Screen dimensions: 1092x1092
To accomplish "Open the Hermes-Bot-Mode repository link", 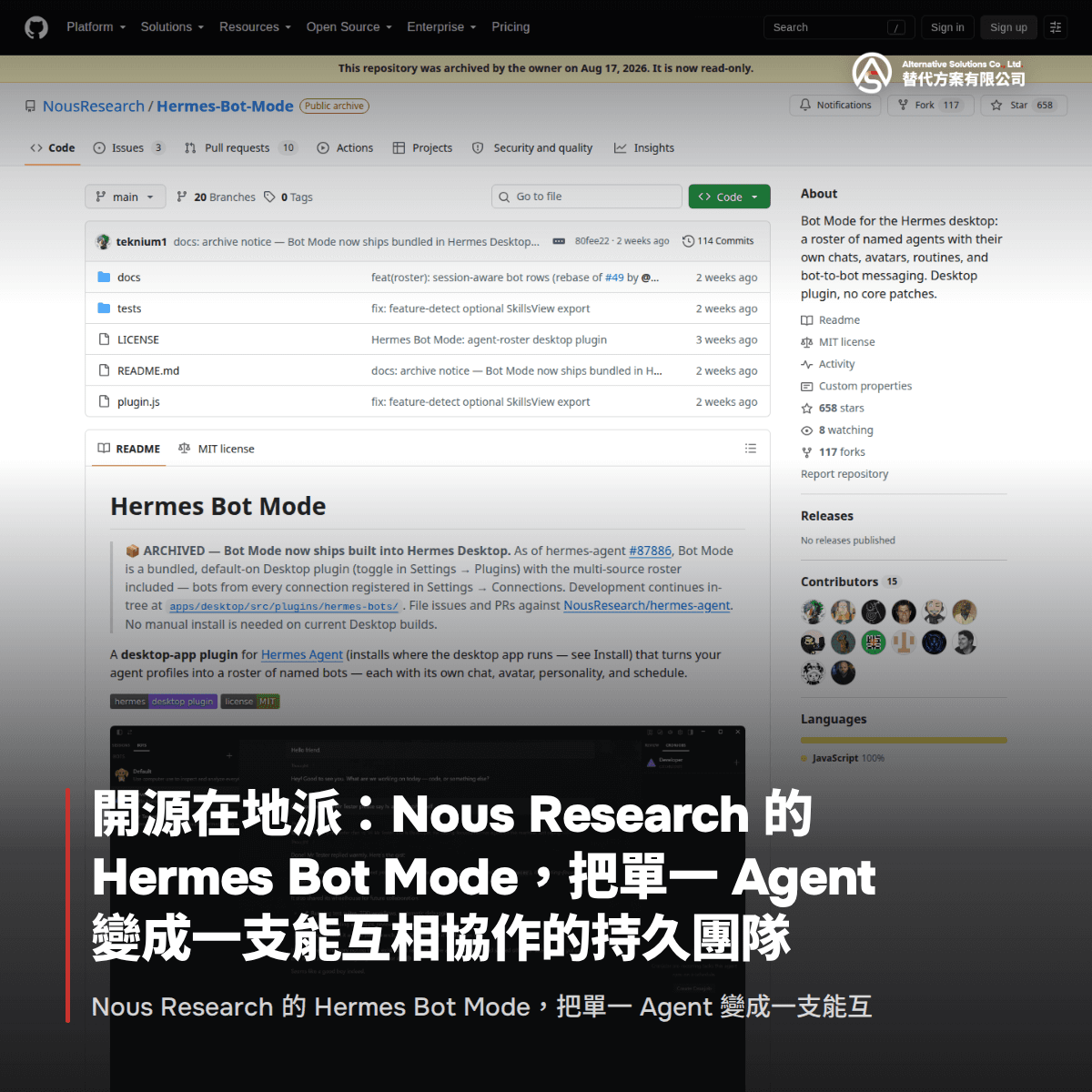I will 225,106.
